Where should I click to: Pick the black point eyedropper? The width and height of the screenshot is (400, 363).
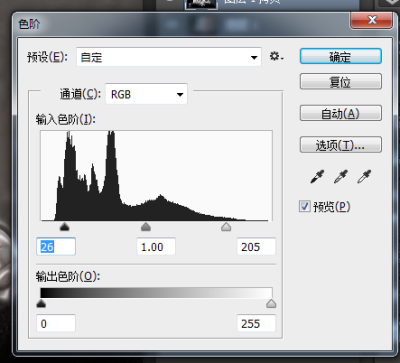tap(317, 176)
